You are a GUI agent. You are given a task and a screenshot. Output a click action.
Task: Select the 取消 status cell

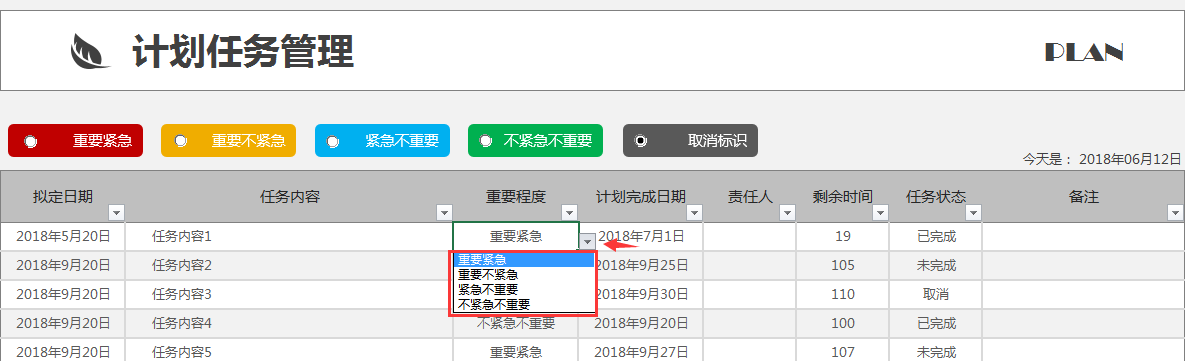[x=936, y=294]
